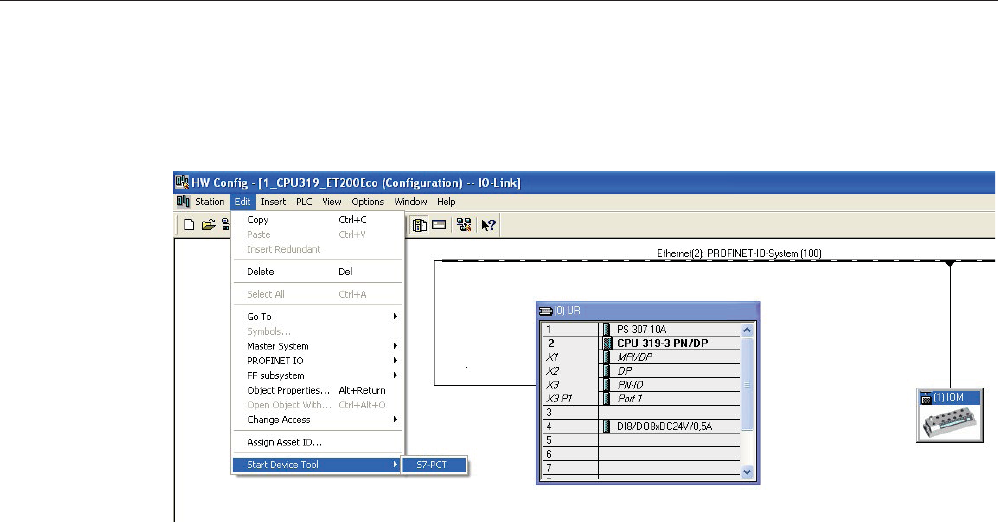998x522 pixels.
Task: Select the PN-IO interface row X3
Action: 641,384
